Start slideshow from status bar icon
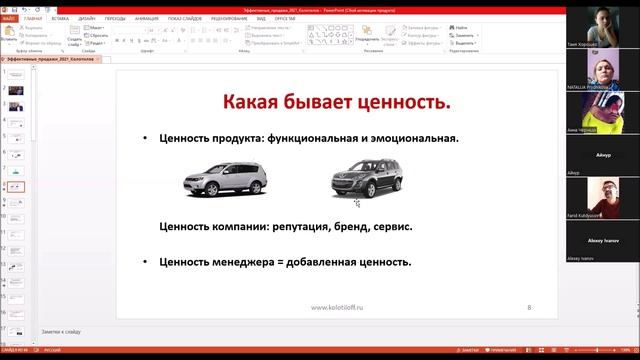The height and width of the screenshot is (360, 640). tap(566, 350)
